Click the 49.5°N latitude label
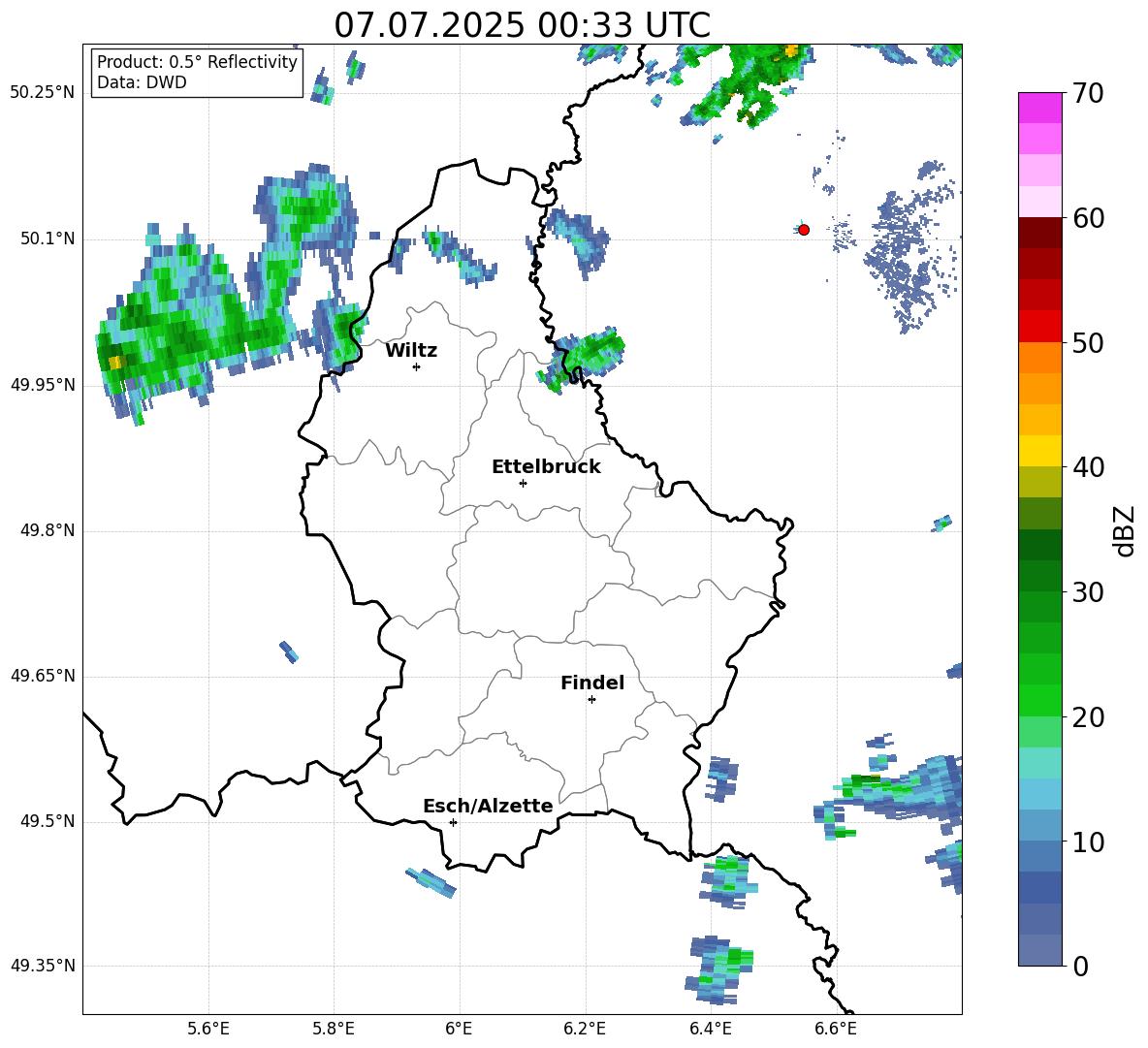The width and height of the screenshot is (1148, 1048). (x=48, y=821)
